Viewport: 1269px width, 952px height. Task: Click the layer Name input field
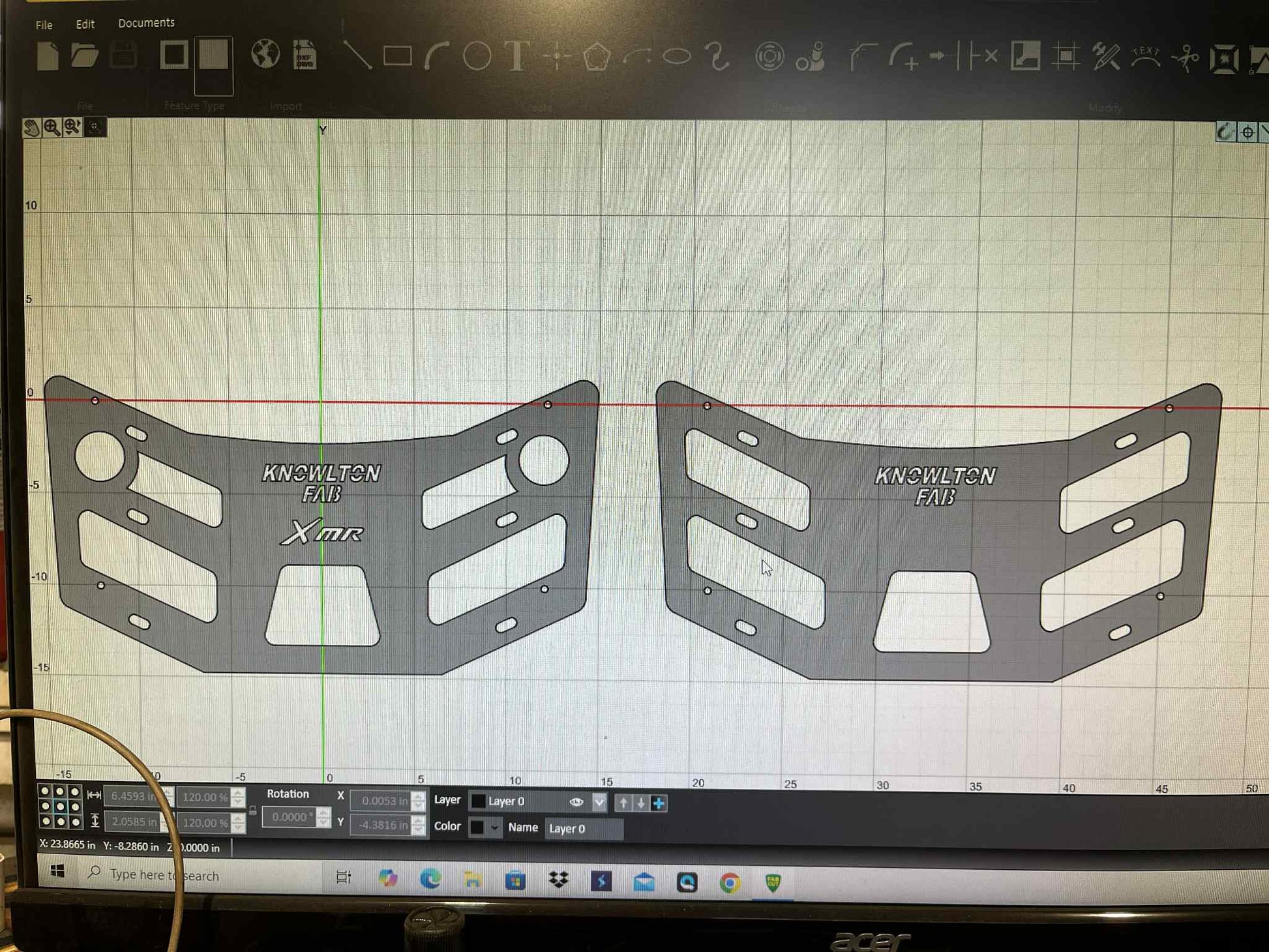coord(583,829)
